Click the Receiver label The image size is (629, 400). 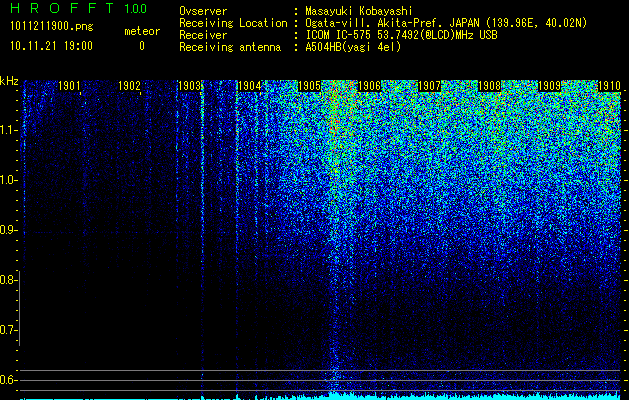203,35
